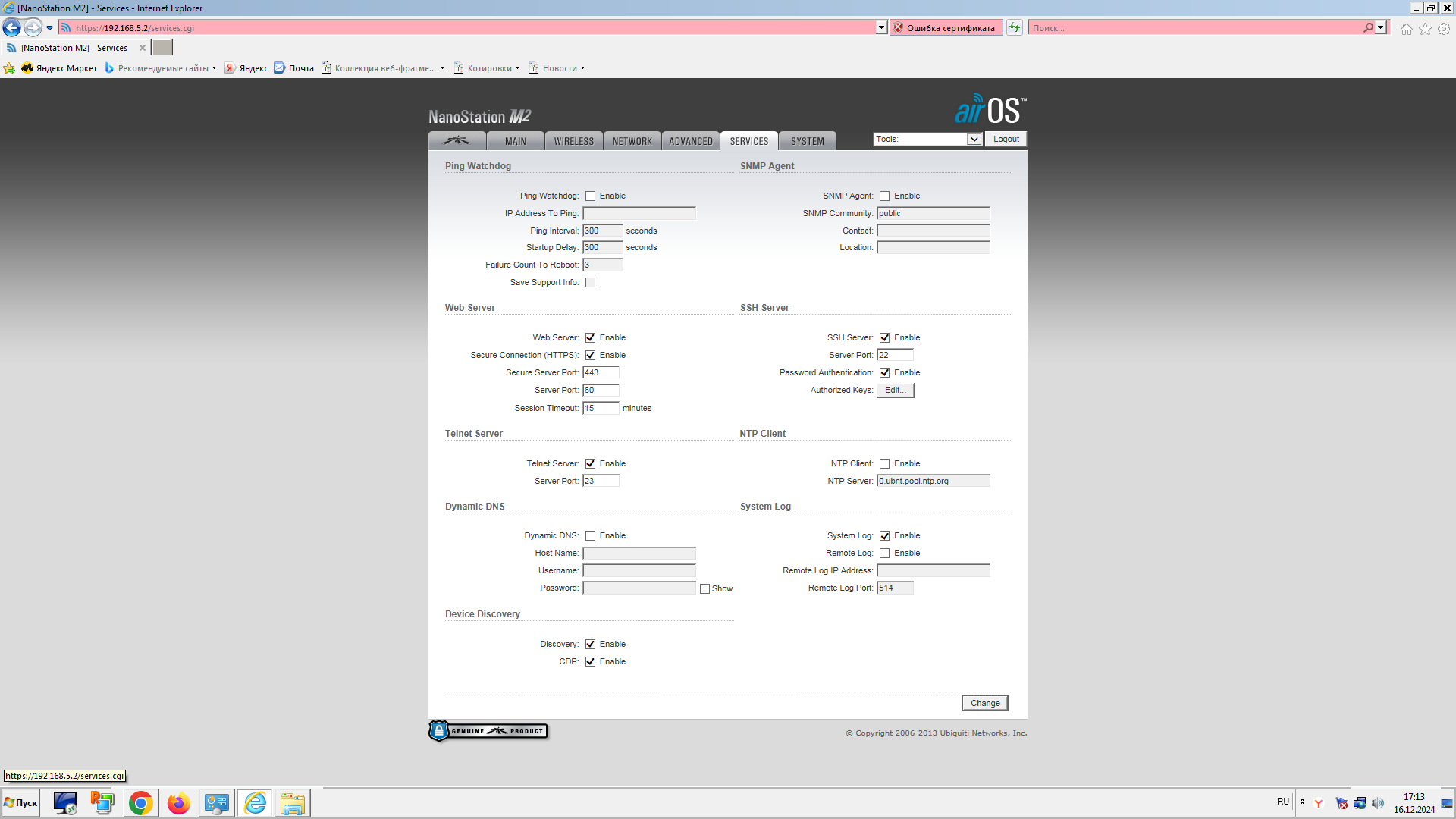Click the Ubiquiti logo tab

[x=457, y=141]
